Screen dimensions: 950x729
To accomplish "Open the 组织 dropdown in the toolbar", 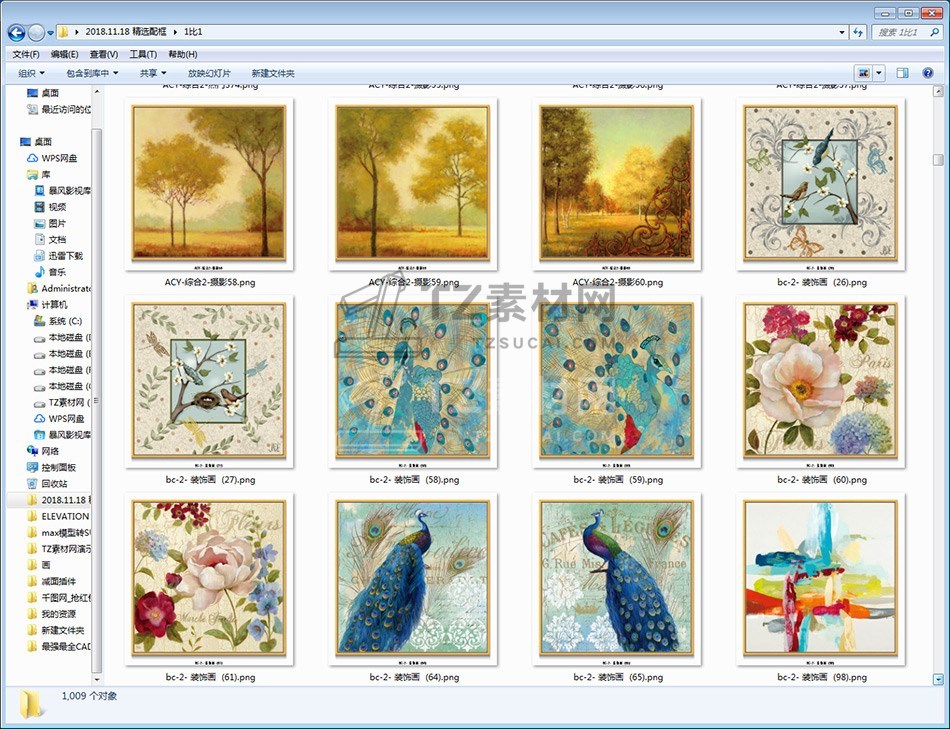I will (x=32, y=73).
